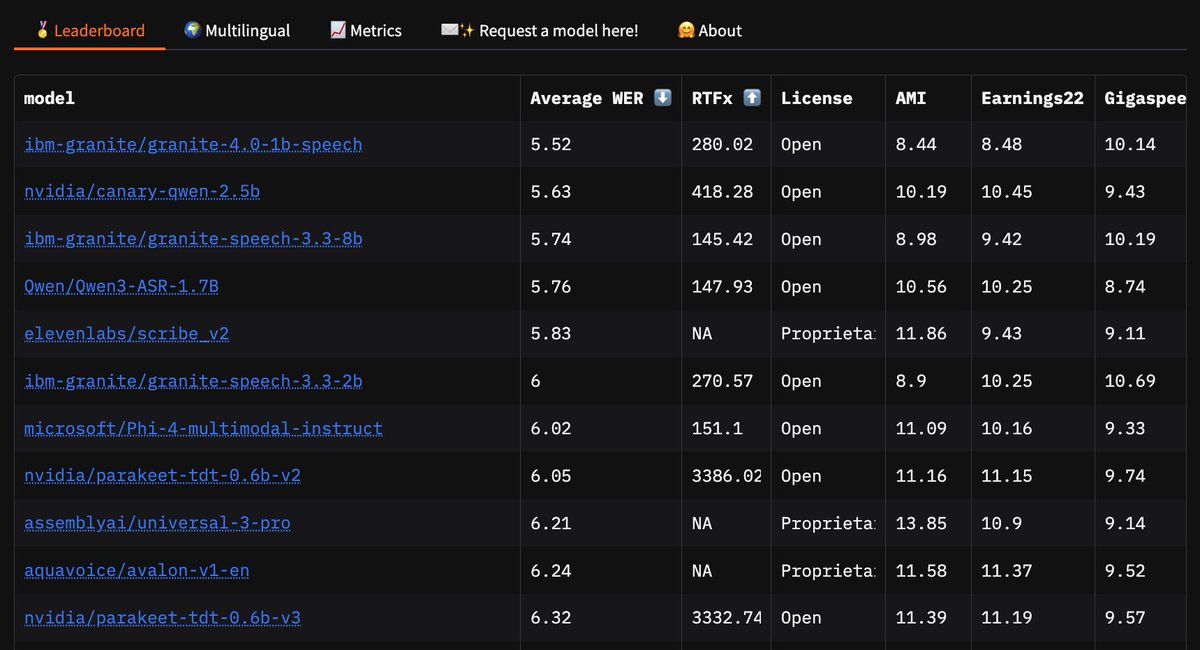Select Earnings22 value 8.48
Viewport: 1200px width, 650px height.
pos(1001,145)
